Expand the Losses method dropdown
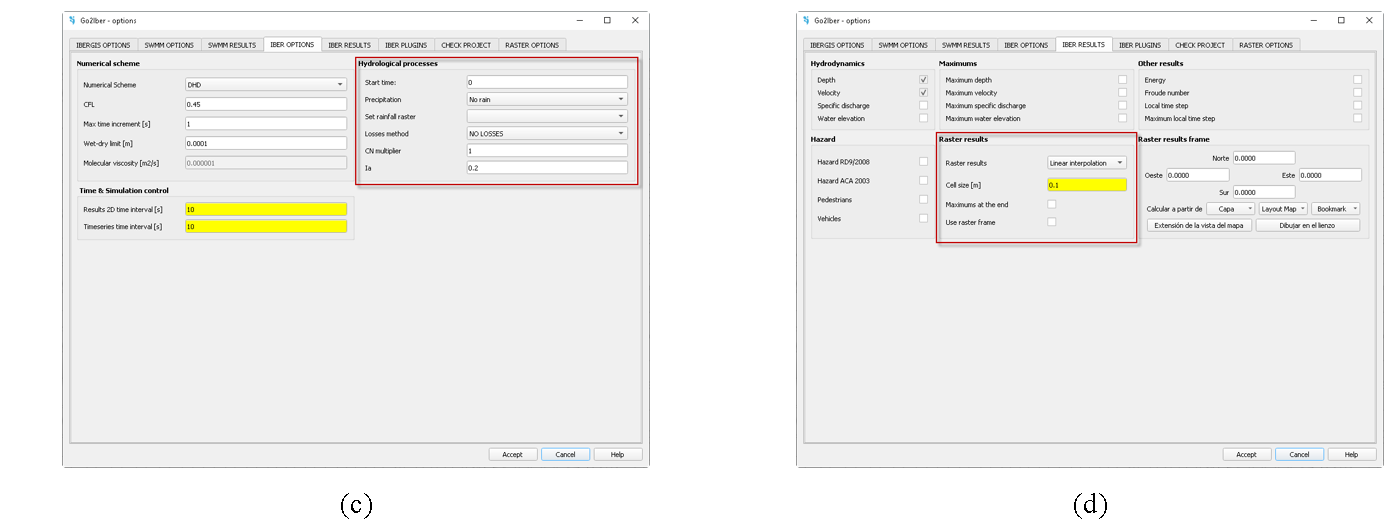This screenshot has height=532, width=1389. [x=547, y=134]
